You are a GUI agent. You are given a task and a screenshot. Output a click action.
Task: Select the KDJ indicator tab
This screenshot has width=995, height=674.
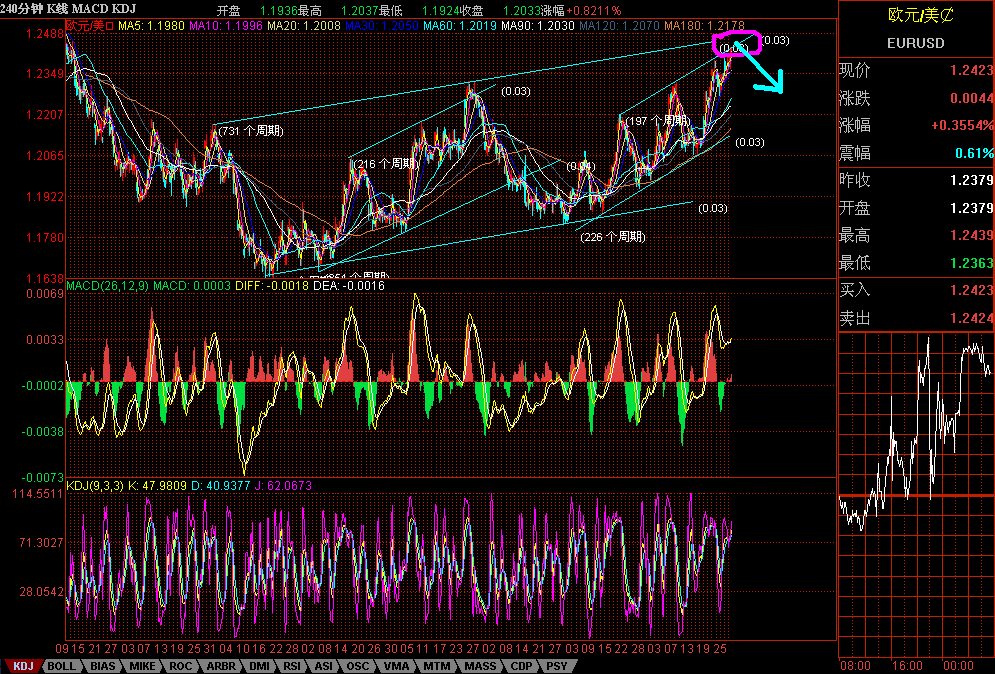click(23, 666)
